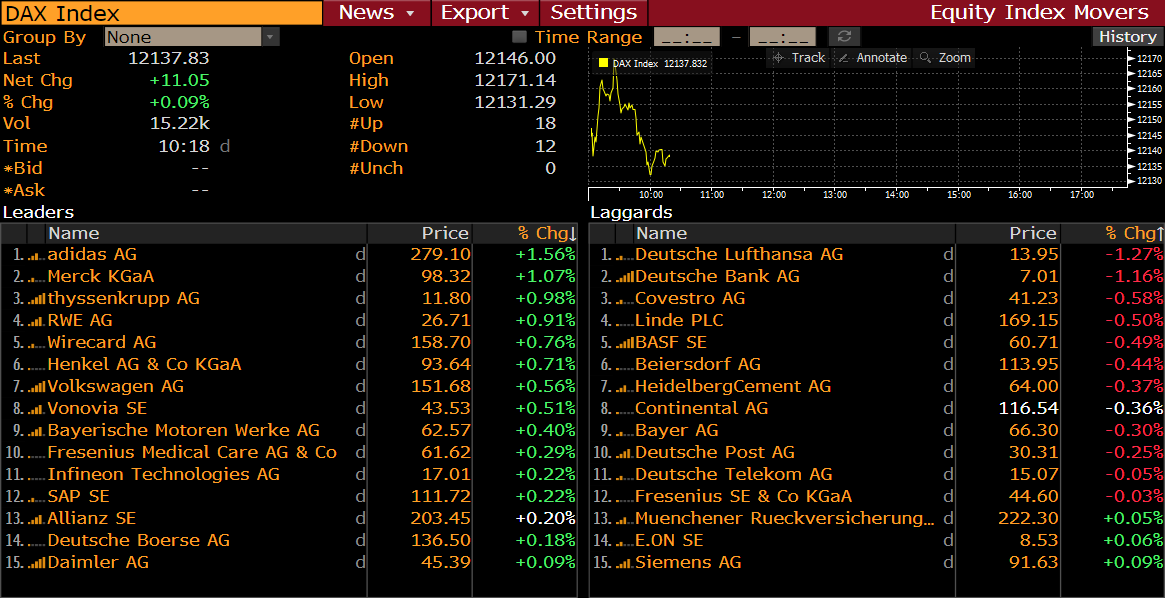Click the History button
The height and width of the screenshot is (598, 1165).
[1127, 36]
